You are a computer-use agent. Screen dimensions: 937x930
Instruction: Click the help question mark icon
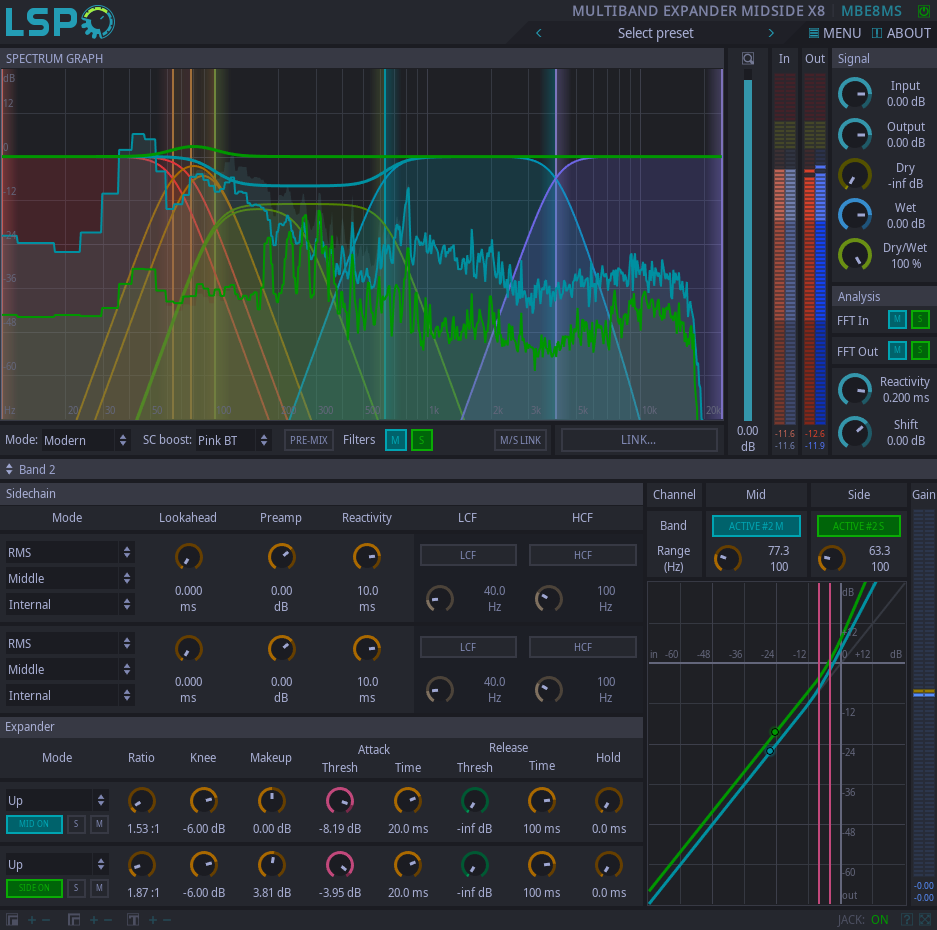(x=906, y=920)
